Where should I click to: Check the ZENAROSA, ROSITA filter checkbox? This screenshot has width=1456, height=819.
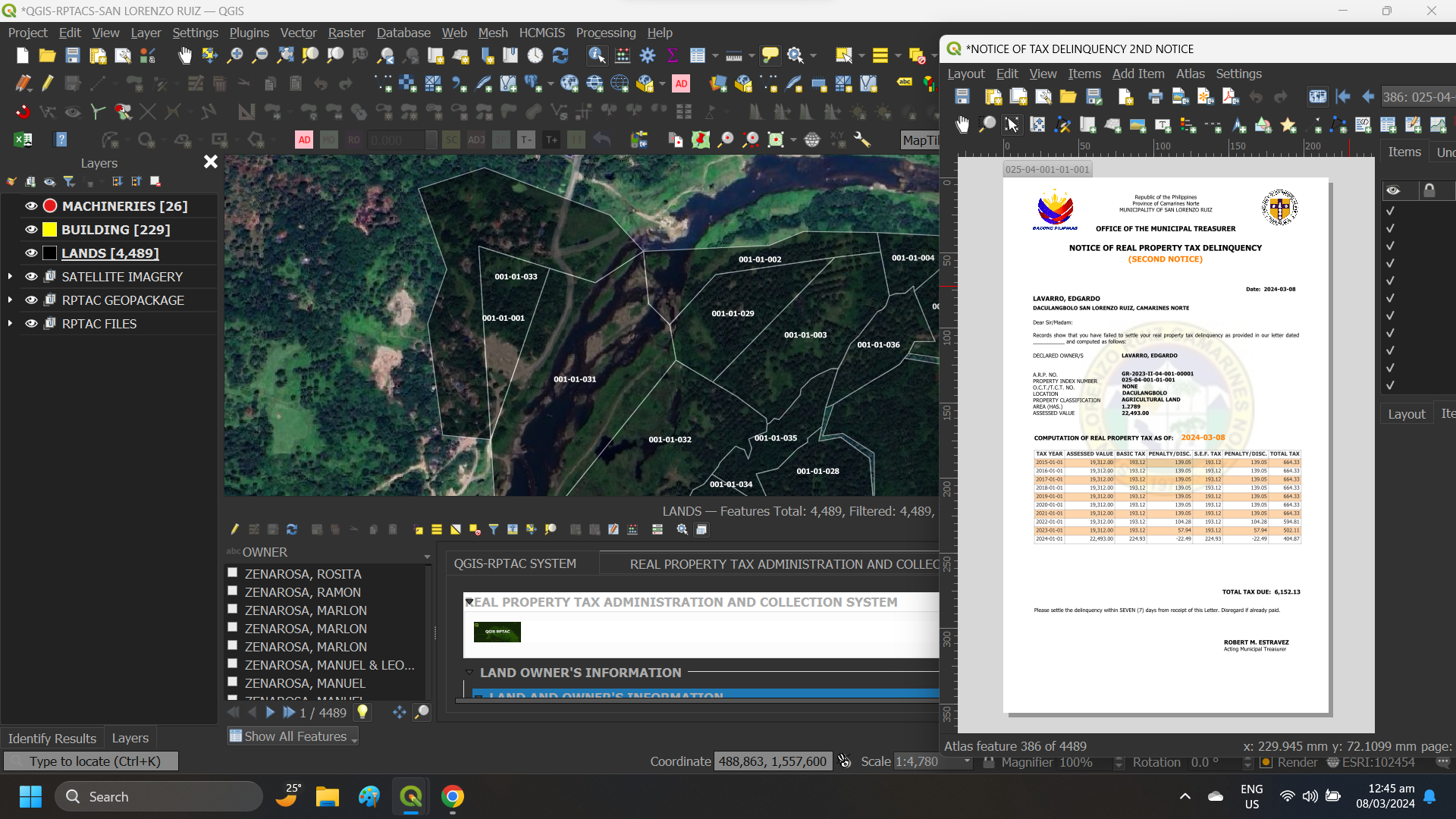(232, 573)
